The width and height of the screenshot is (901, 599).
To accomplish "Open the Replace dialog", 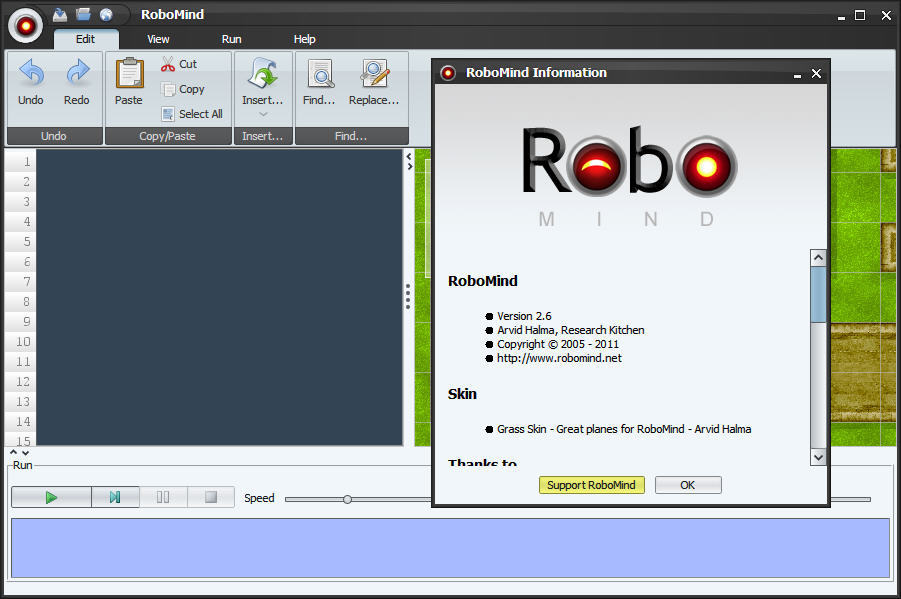I will [374, 82].
